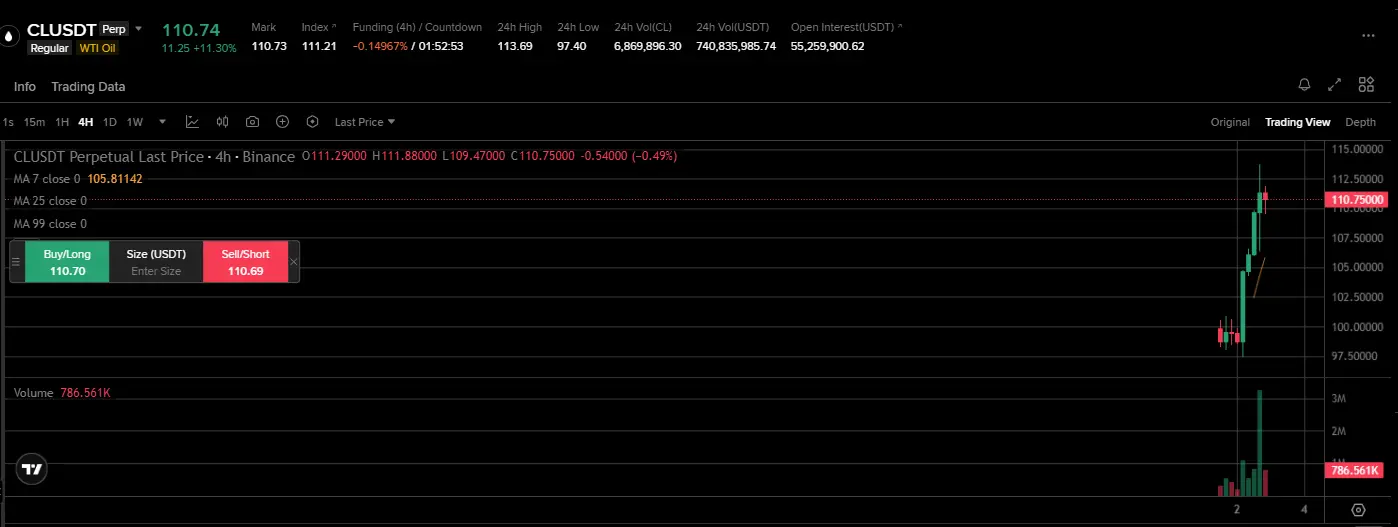
Task: Click the WTI Oil tag
Action: point(99,48)
